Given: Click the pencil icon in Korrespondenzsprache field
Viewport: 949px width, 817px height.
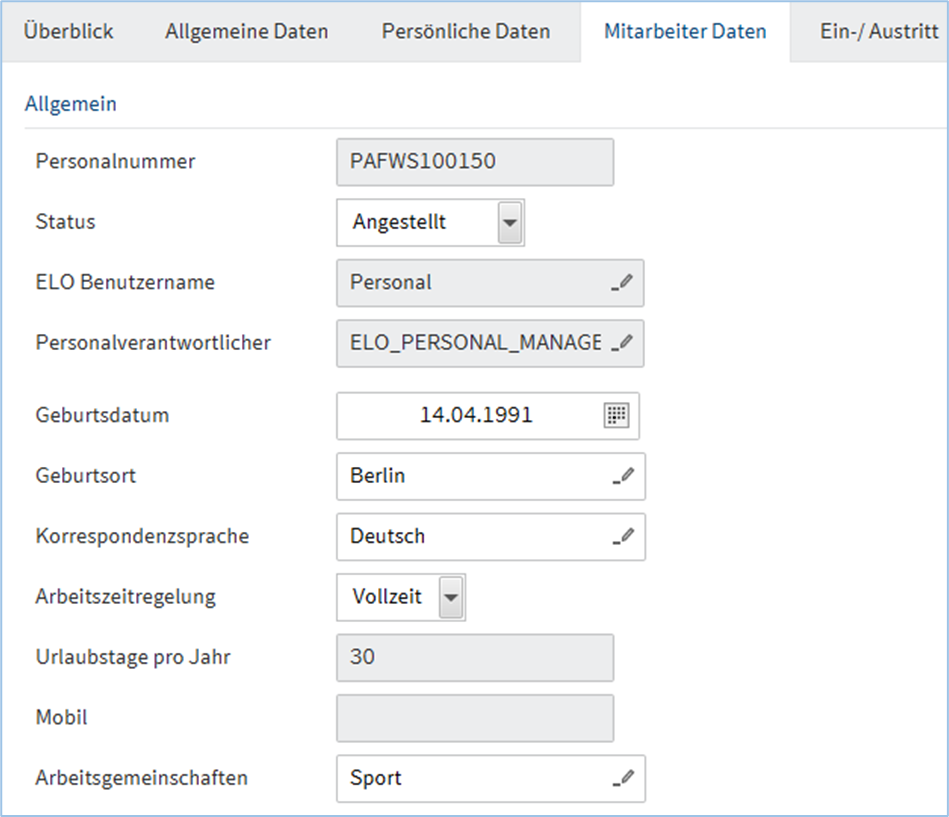Looking at the screenshot, I should pyautogui.click(x=623, y=536).
